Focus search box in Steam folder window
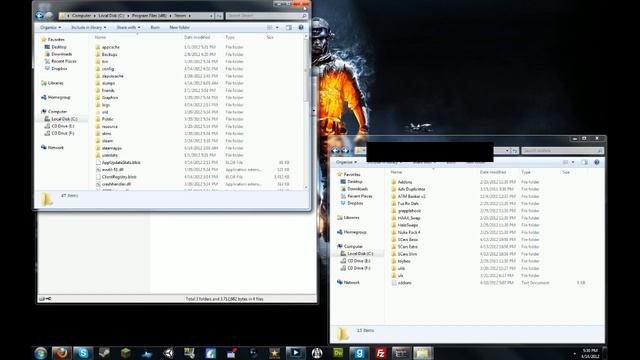The image size is (640, 360). pos(266,16)
